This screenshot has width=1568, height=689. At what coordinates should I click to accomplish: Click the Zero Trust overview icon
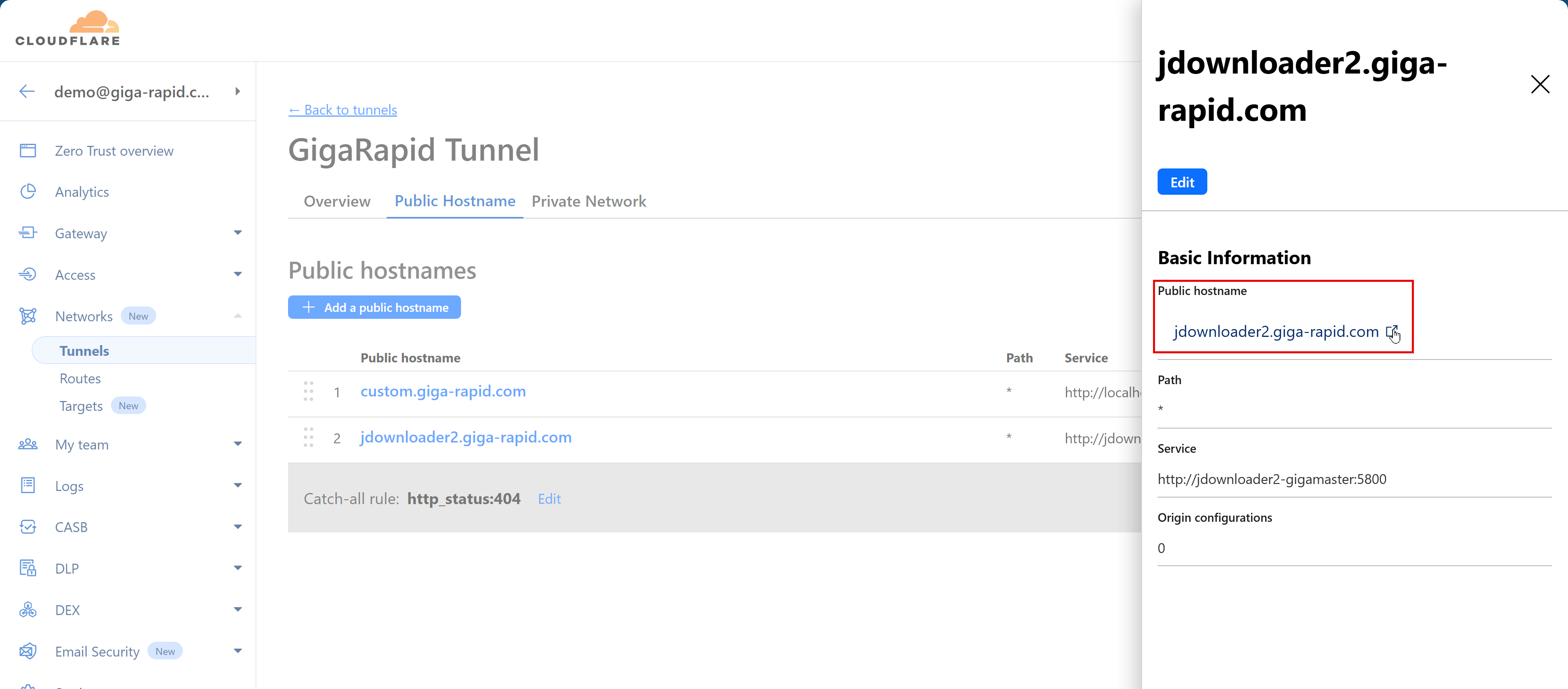(28, 150)
